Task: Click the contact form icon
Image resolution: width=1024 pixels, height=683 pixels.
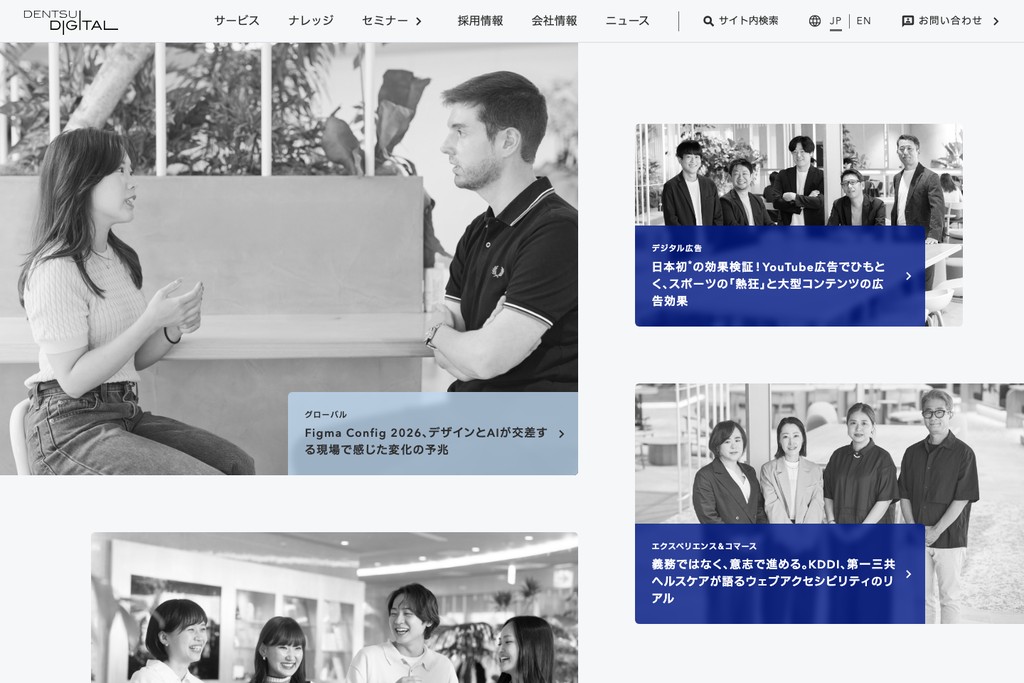Action: coord(907,21)
